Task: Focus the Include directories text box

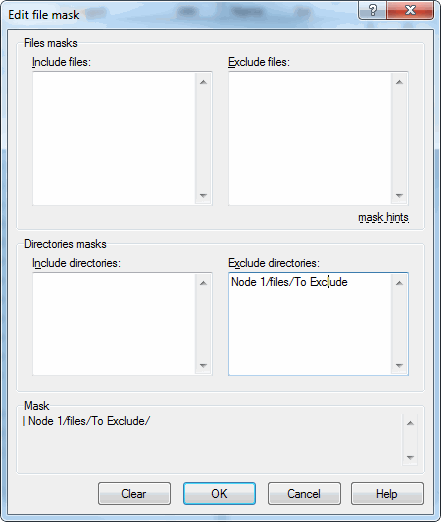Action: [114, 324]
